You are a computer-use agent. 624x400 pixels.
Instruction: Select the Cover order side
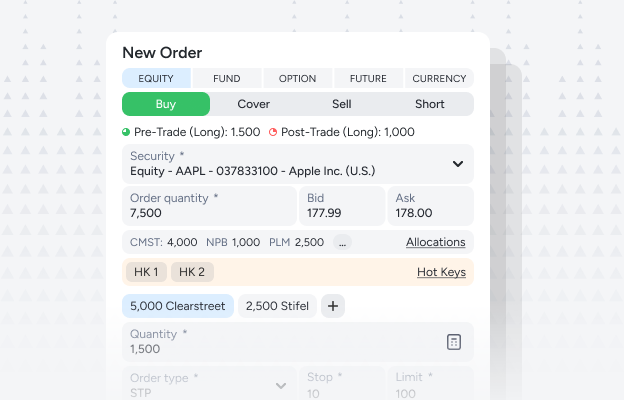[254, 104]
